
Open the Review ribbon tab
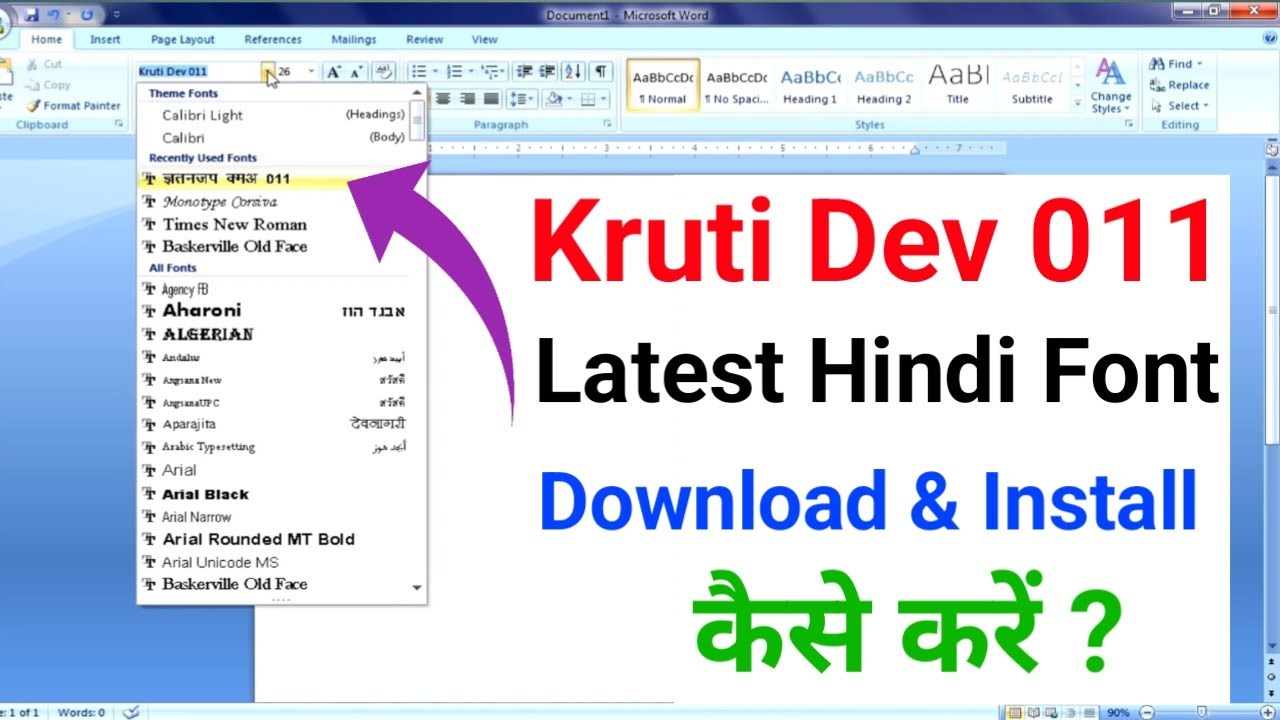[x=425, y=39]
